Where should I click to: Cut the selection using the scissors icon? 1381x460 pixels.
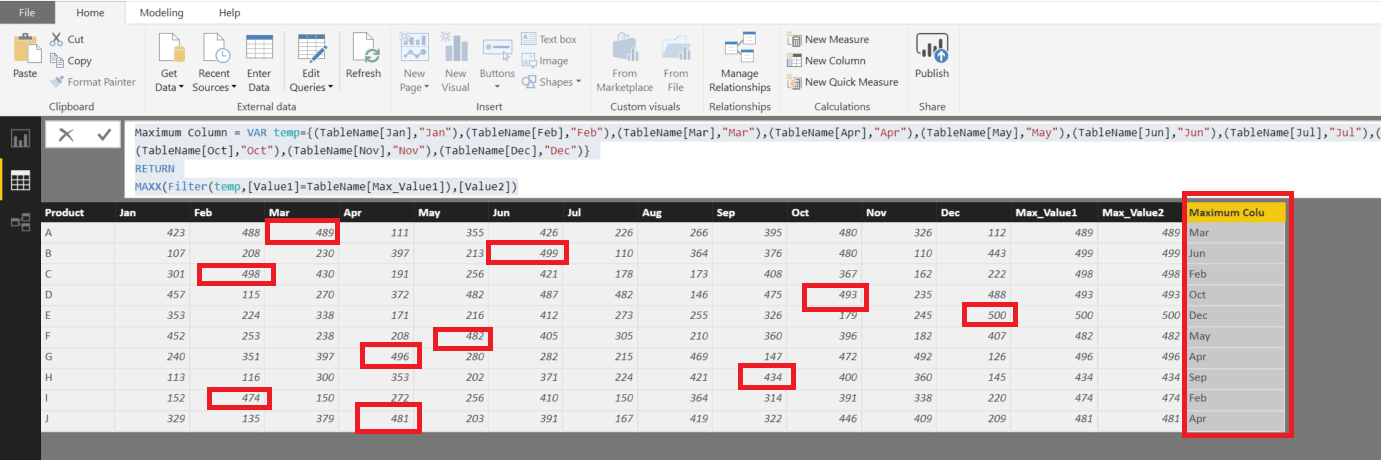(58, 39)
